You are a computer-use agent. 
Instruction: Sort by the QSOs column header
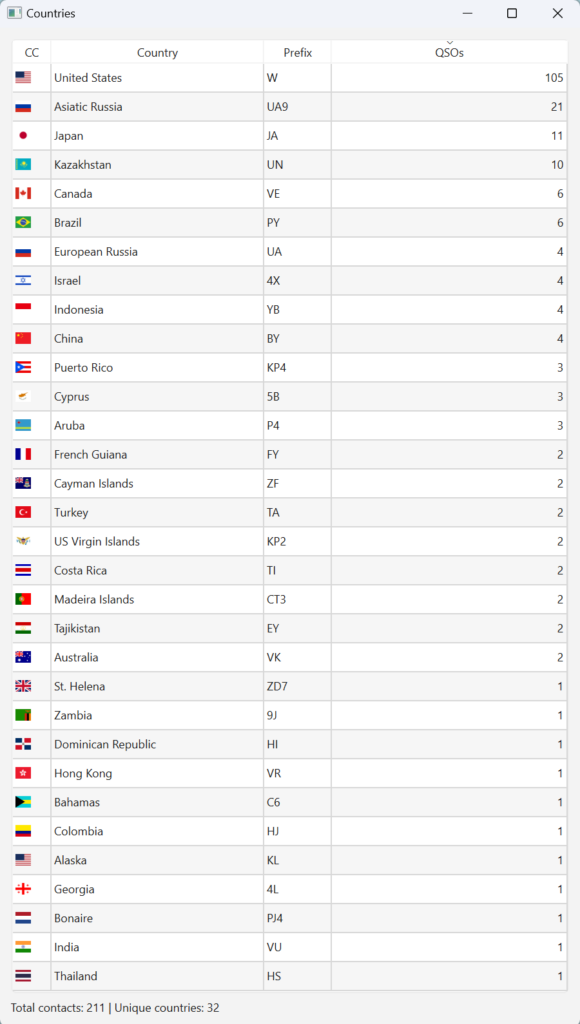[449, 52]
